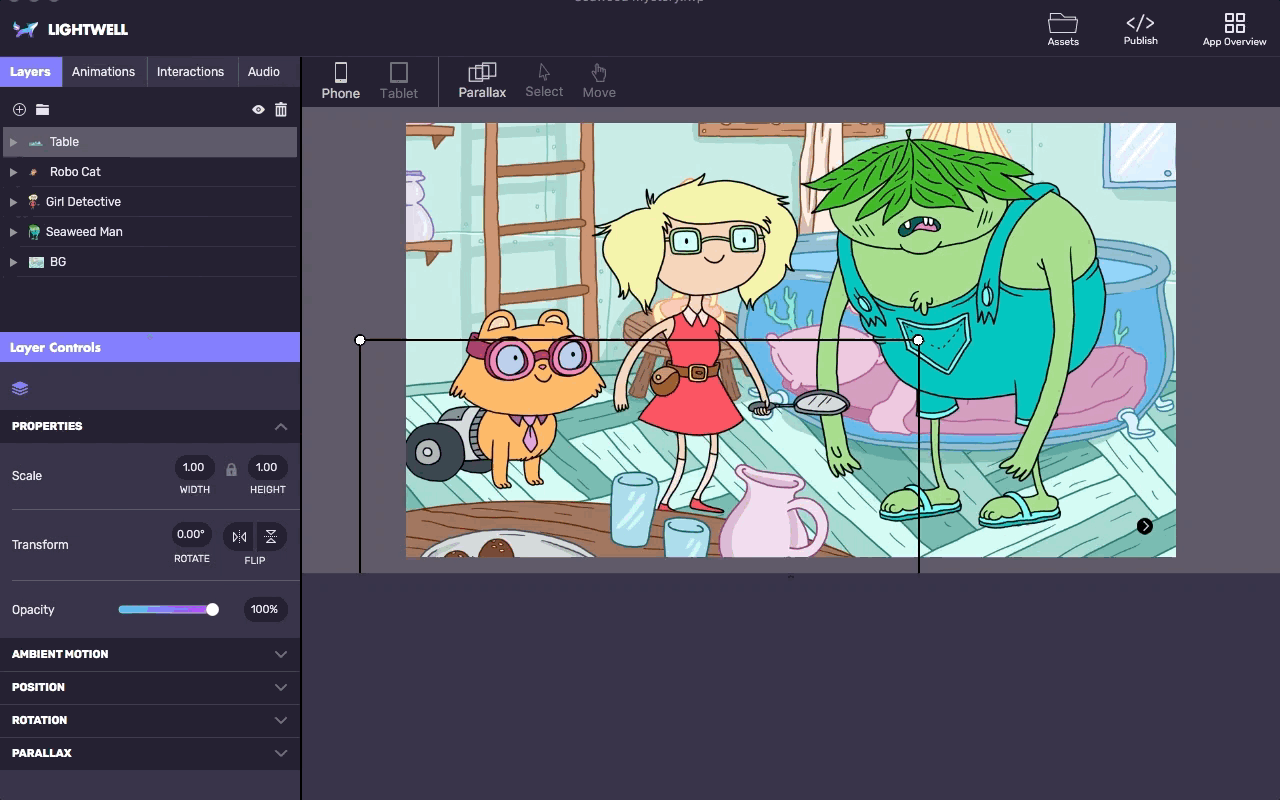Click the BG thumbnail icon
Image resolution: width=1280 pixels, height=800 pixels.
[36, 262]
